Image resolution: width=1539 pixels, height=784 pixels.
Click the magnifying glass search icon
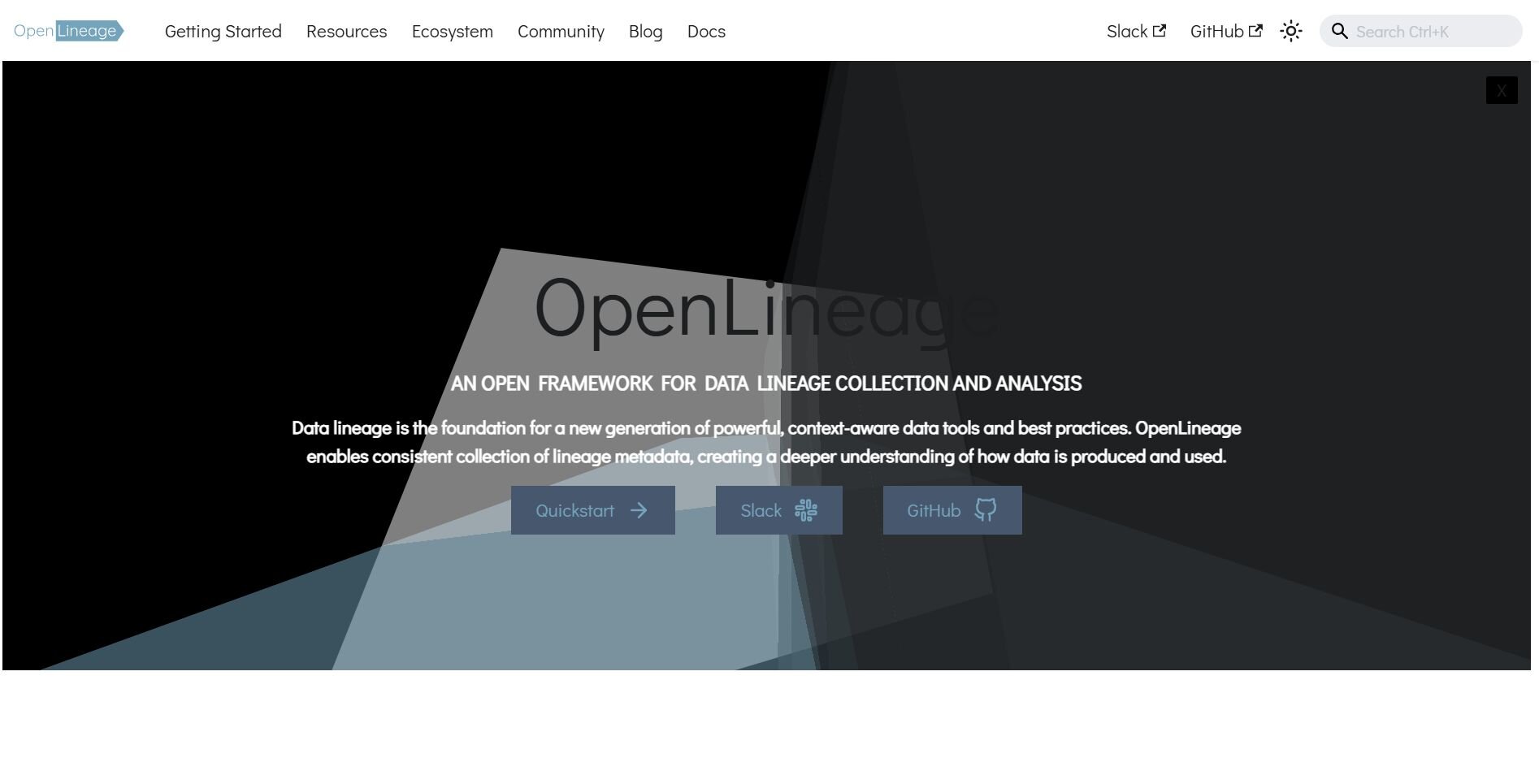(x=1339, y=31)
